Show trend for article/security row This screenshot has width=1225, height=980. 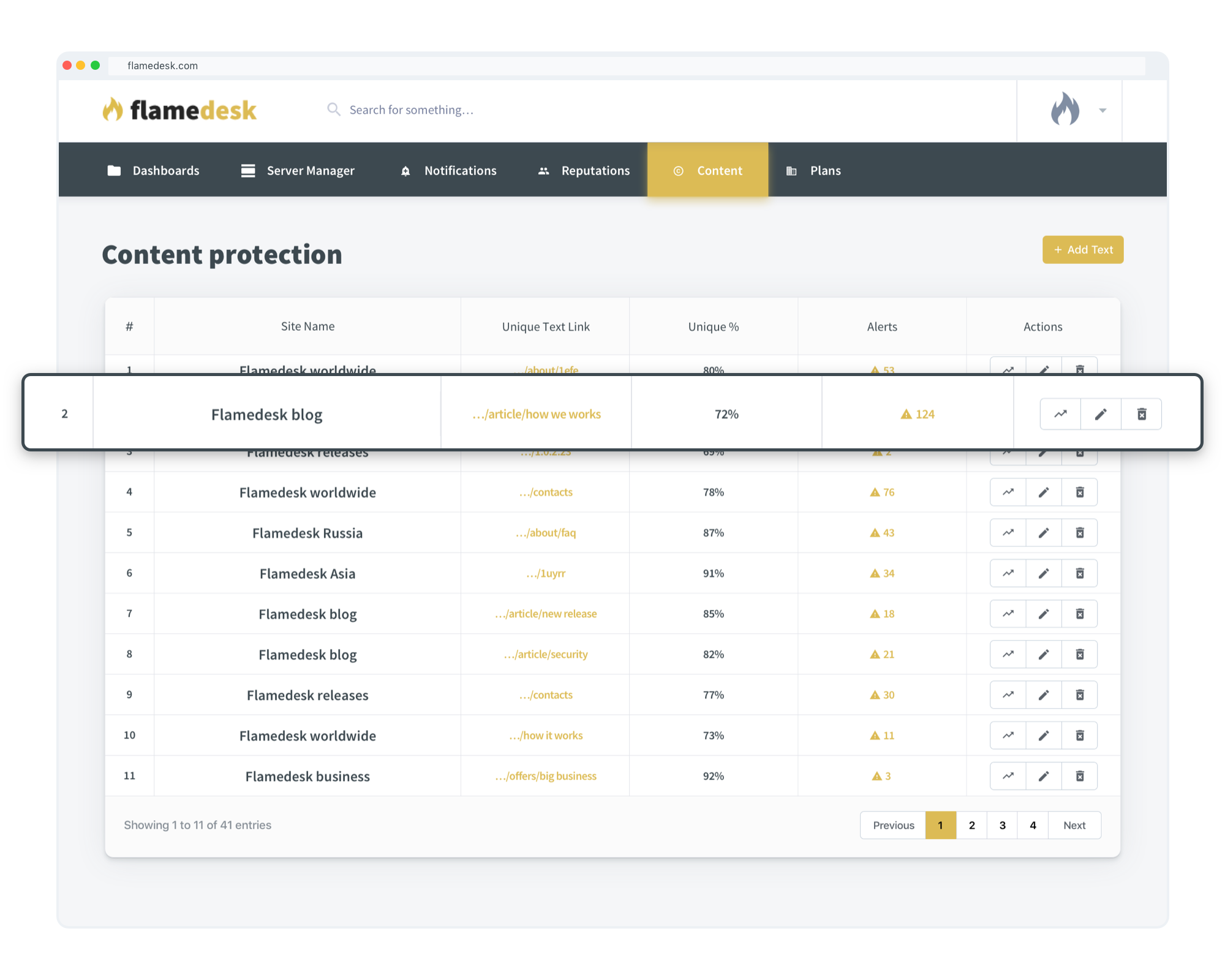[x=1008, y=654]
